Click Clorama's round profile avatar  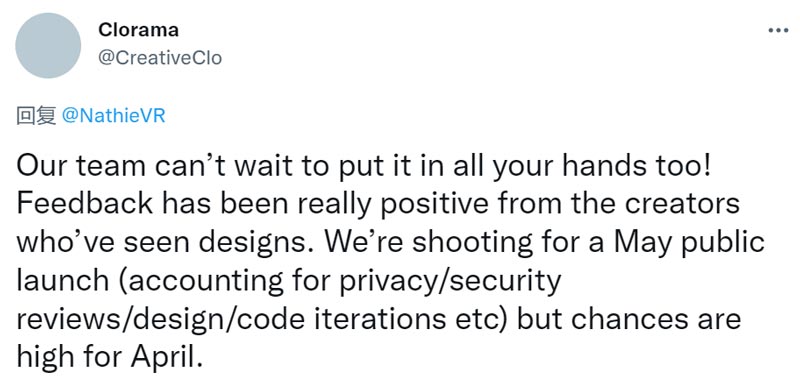tap(48, 46)
